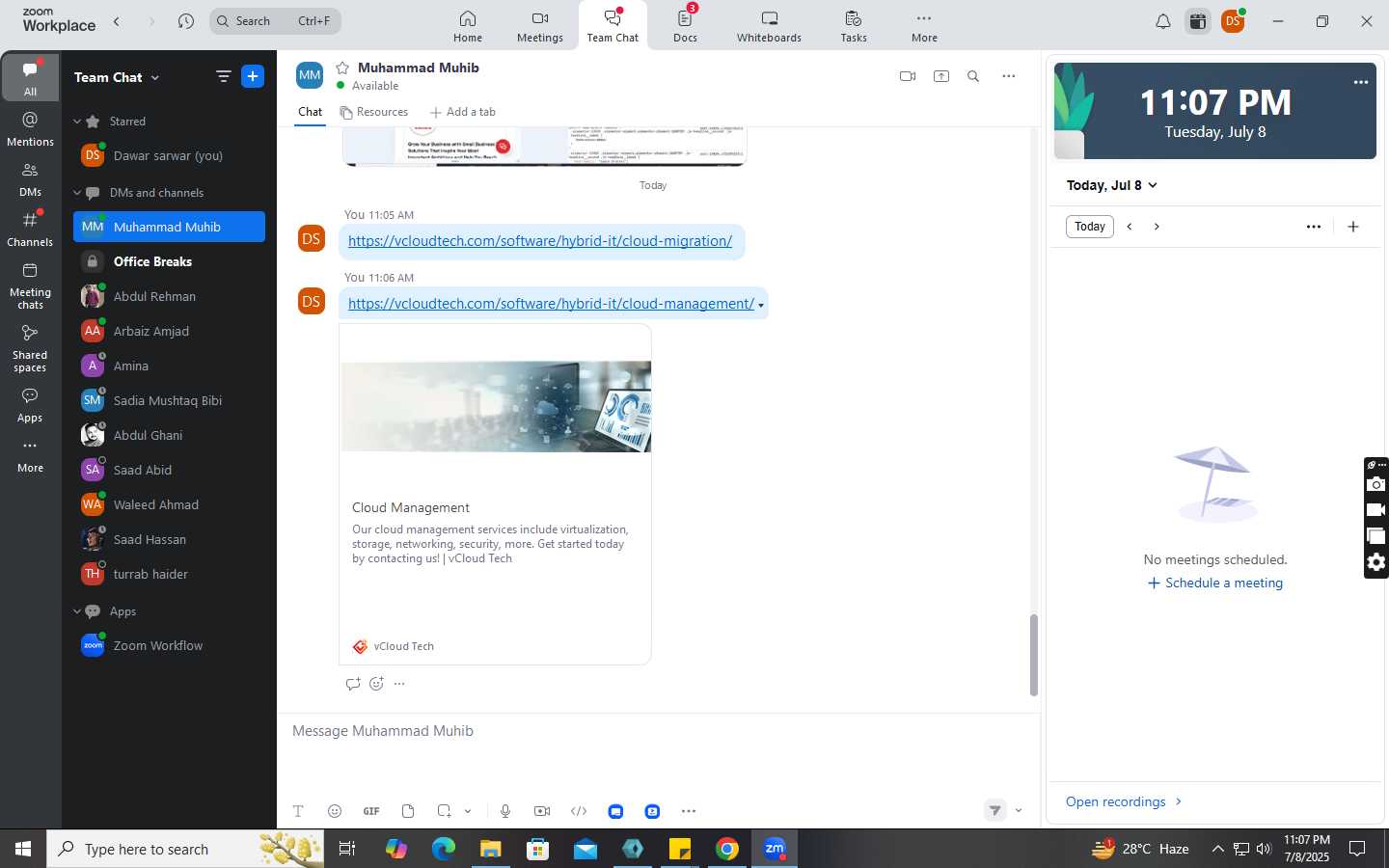Screen dimensions: 1389x868
Task: Open the chat list filter icon
Action: (x=224, y=77)
